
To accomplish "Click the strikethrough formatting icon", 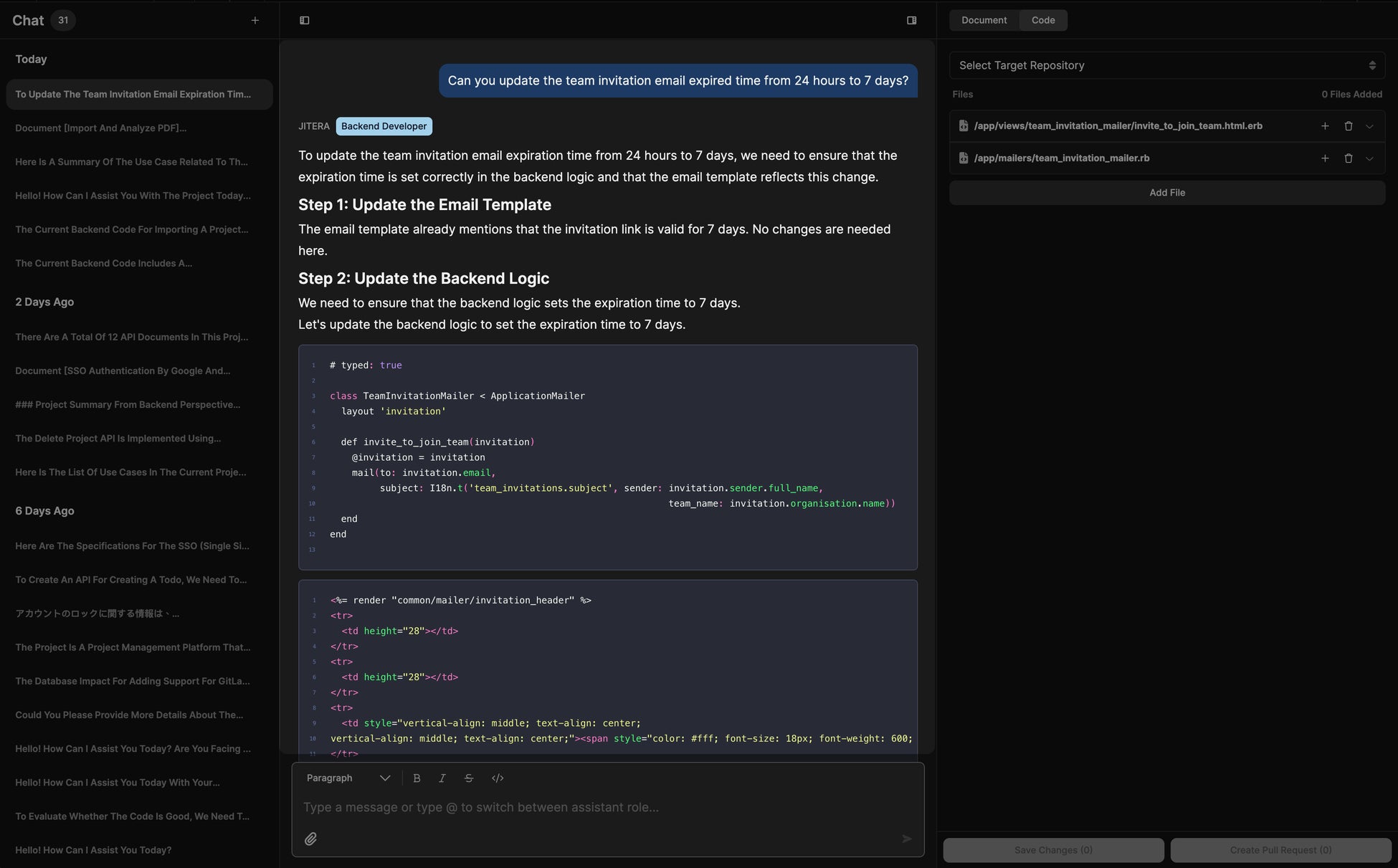I will click(x=469, y=778).
